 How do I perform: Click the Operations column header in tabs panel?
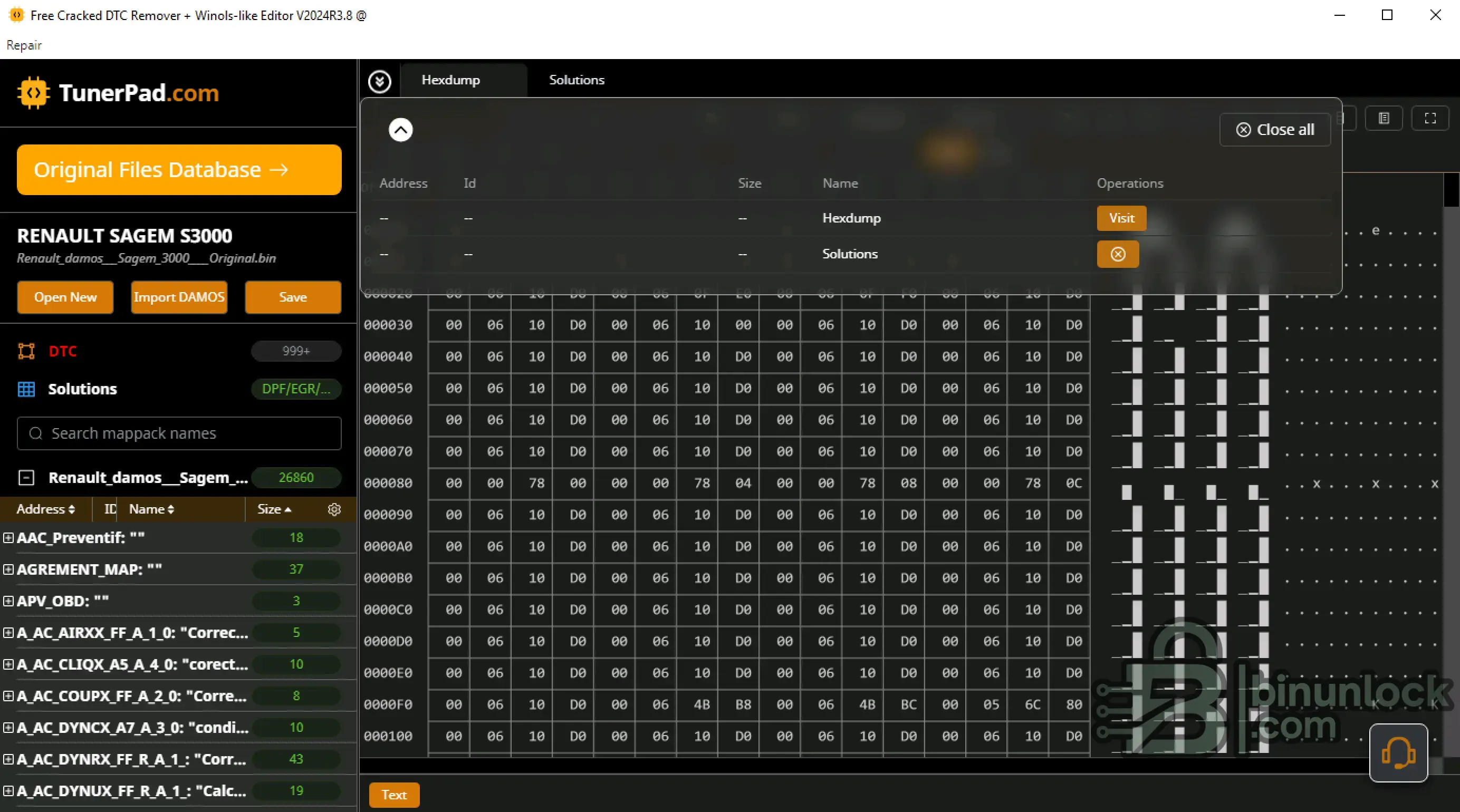[1130, 183]
